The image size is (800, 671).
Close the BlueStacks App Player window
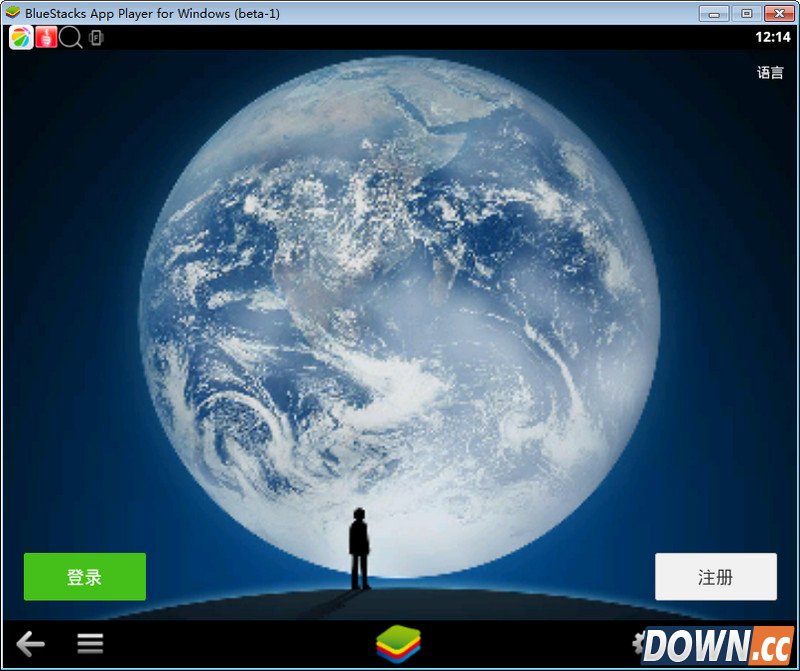click(779, 13)
